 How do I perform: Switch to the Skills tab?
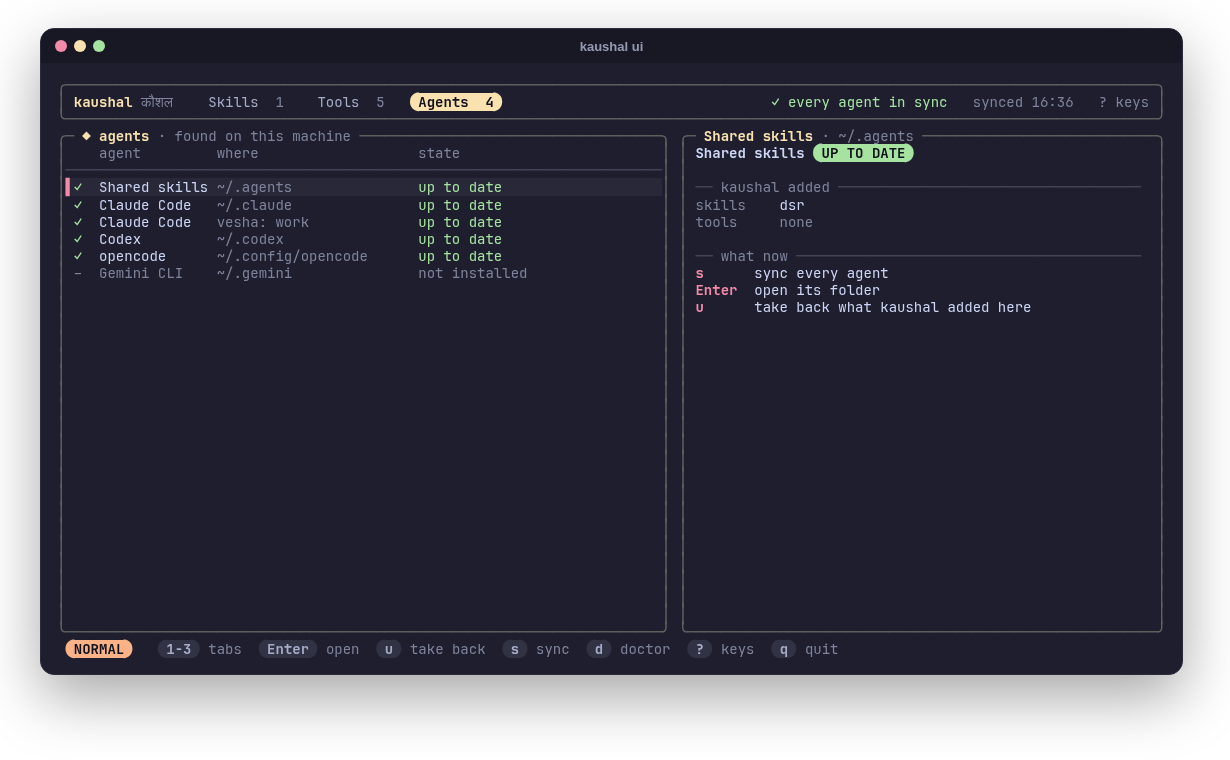coord(246,102)
